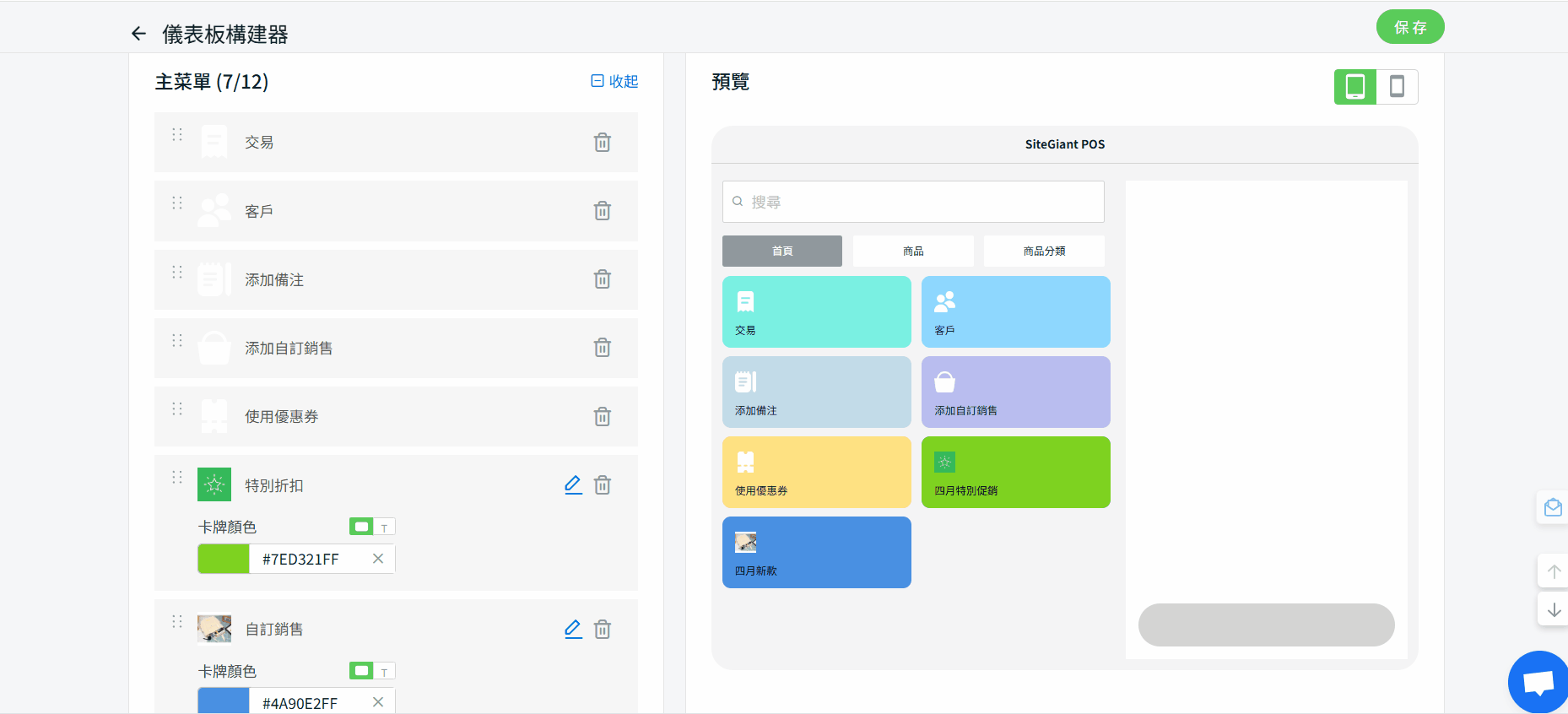
Task: Edit the 自訂銷售 menu item
Action: (573, 630)
